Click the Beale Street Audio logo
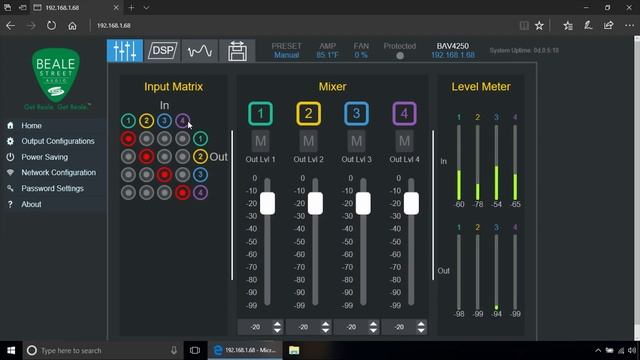Image resolution: width=640 pixels, height=360 pixels. click(x=56, y=76)
